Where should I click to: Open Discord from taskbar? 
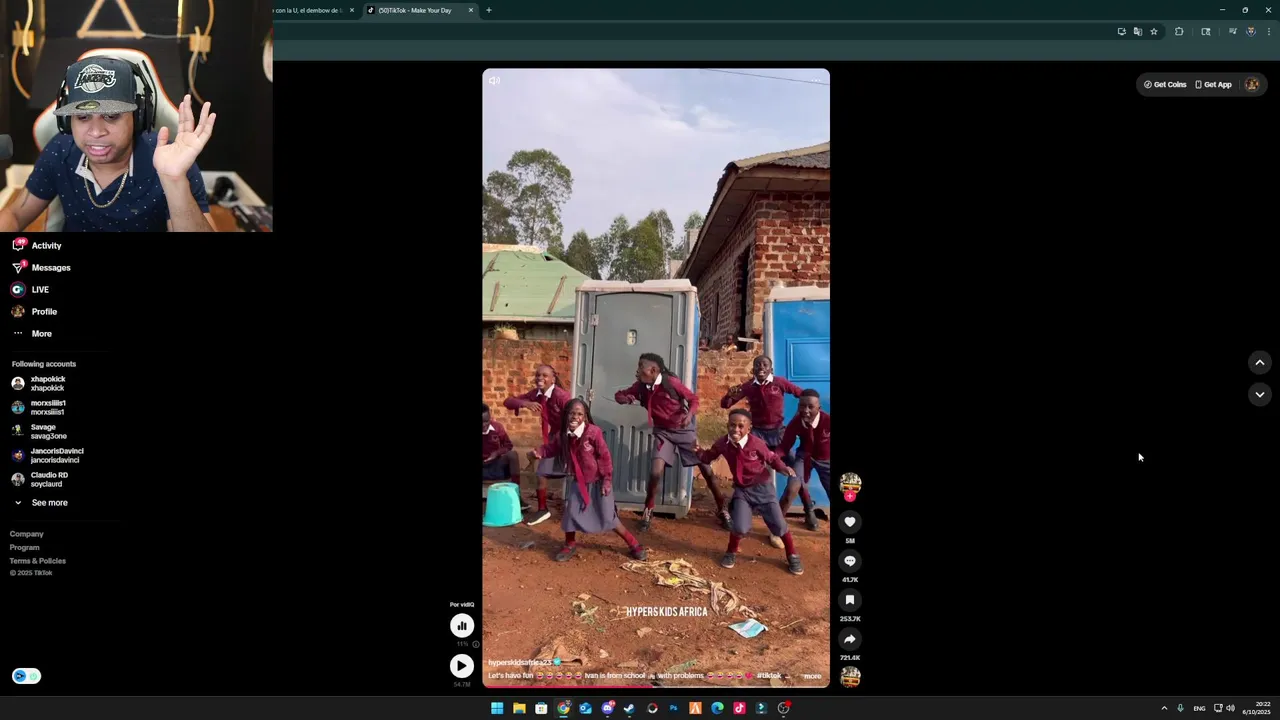(x=607, y=708)
